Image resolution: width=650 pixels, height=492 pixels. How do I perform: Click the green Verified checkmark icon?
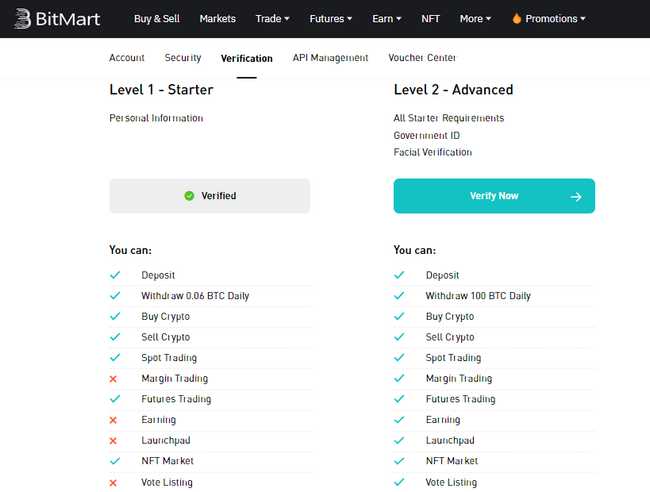189,196
